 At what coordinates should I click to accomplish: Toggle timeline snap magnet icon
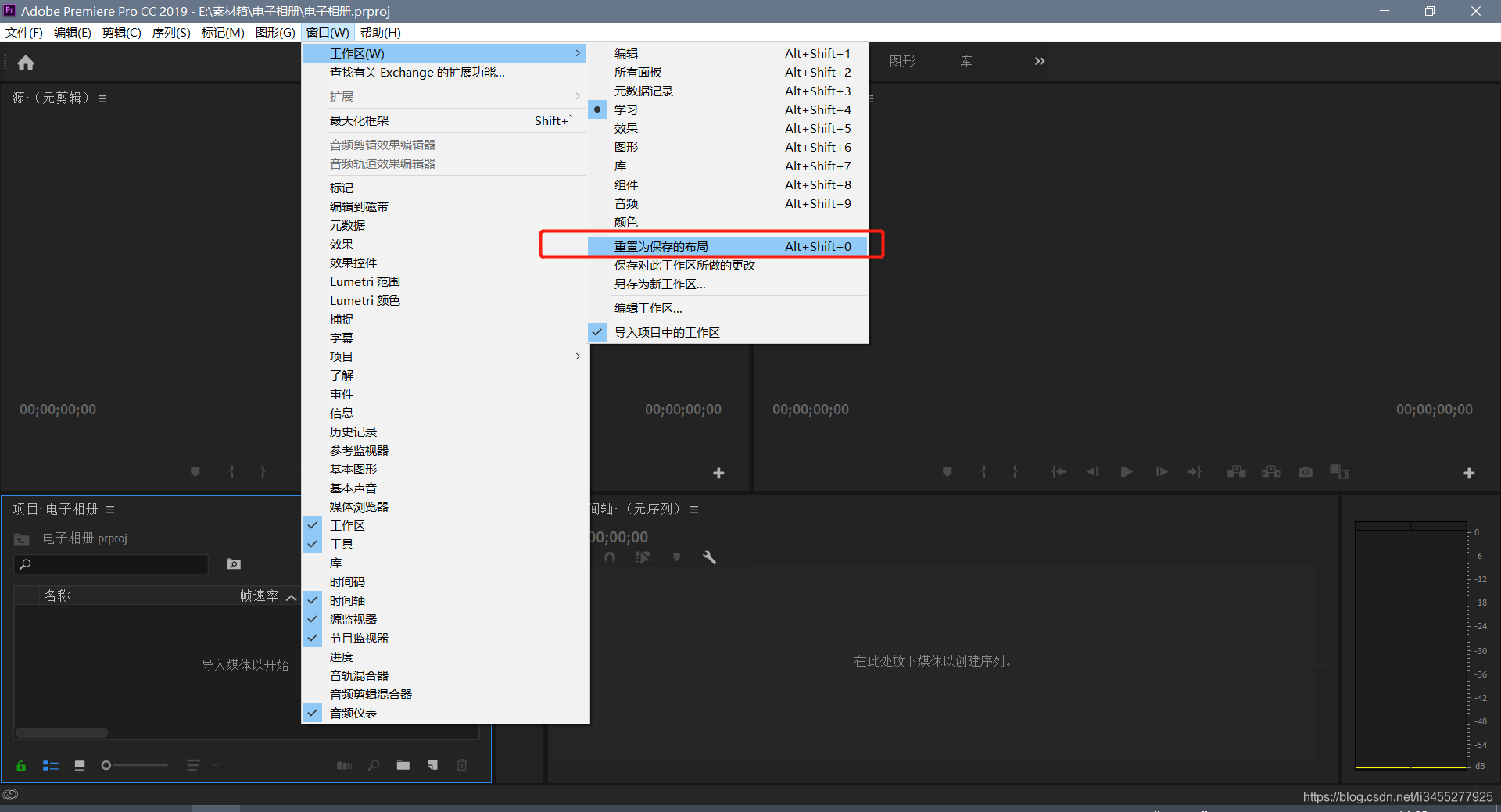tap(610, 557)
